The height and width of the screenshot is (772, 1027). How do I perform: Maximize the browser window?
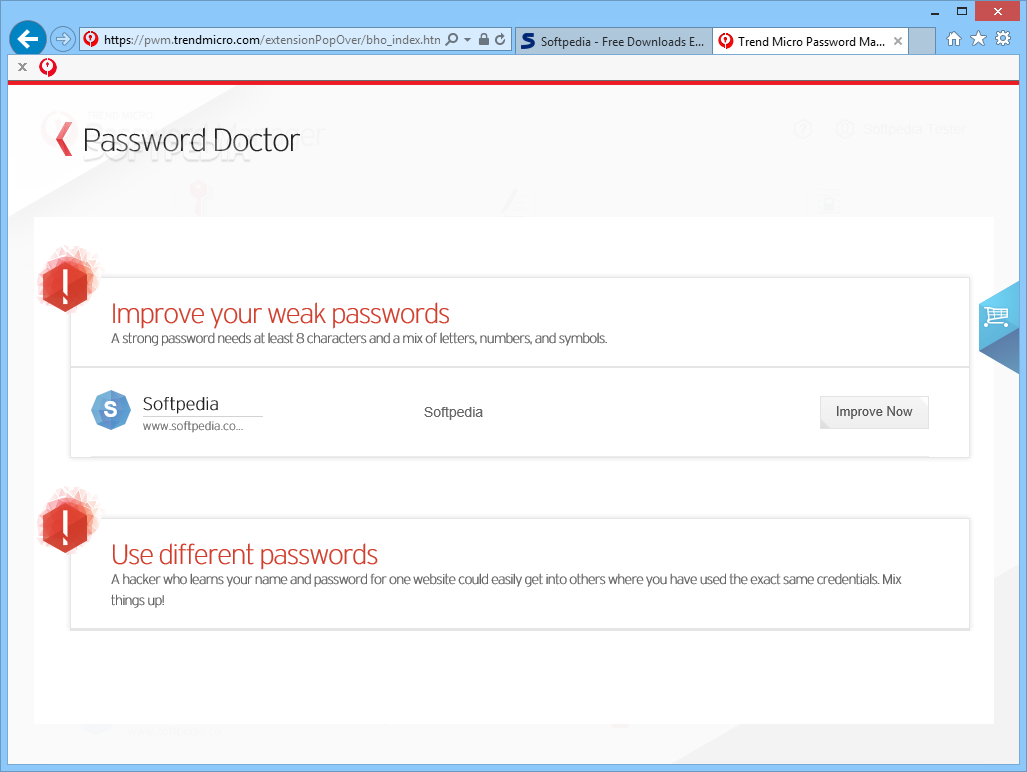(x=962, y=11)
